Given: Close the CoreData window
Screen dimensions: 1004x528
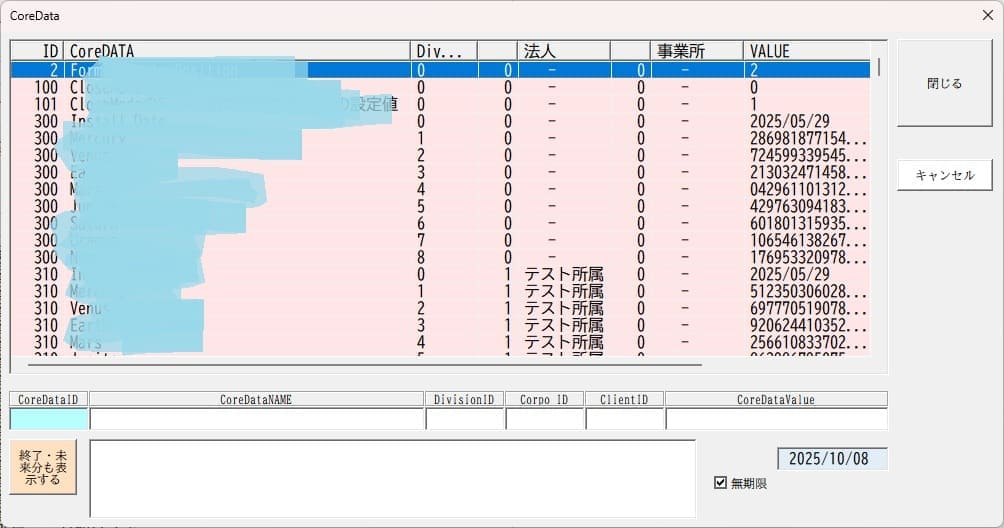Looking at the screenshot, I should [x=985, y=16].
